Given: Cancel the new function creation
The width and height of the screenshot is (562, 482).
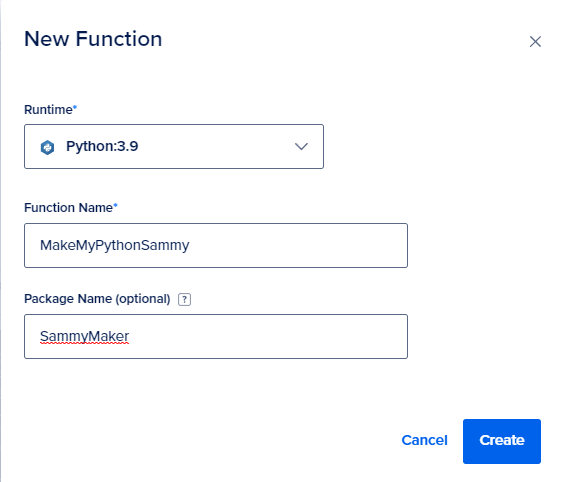Looking at the screenshot, I should tap(424, 440).
